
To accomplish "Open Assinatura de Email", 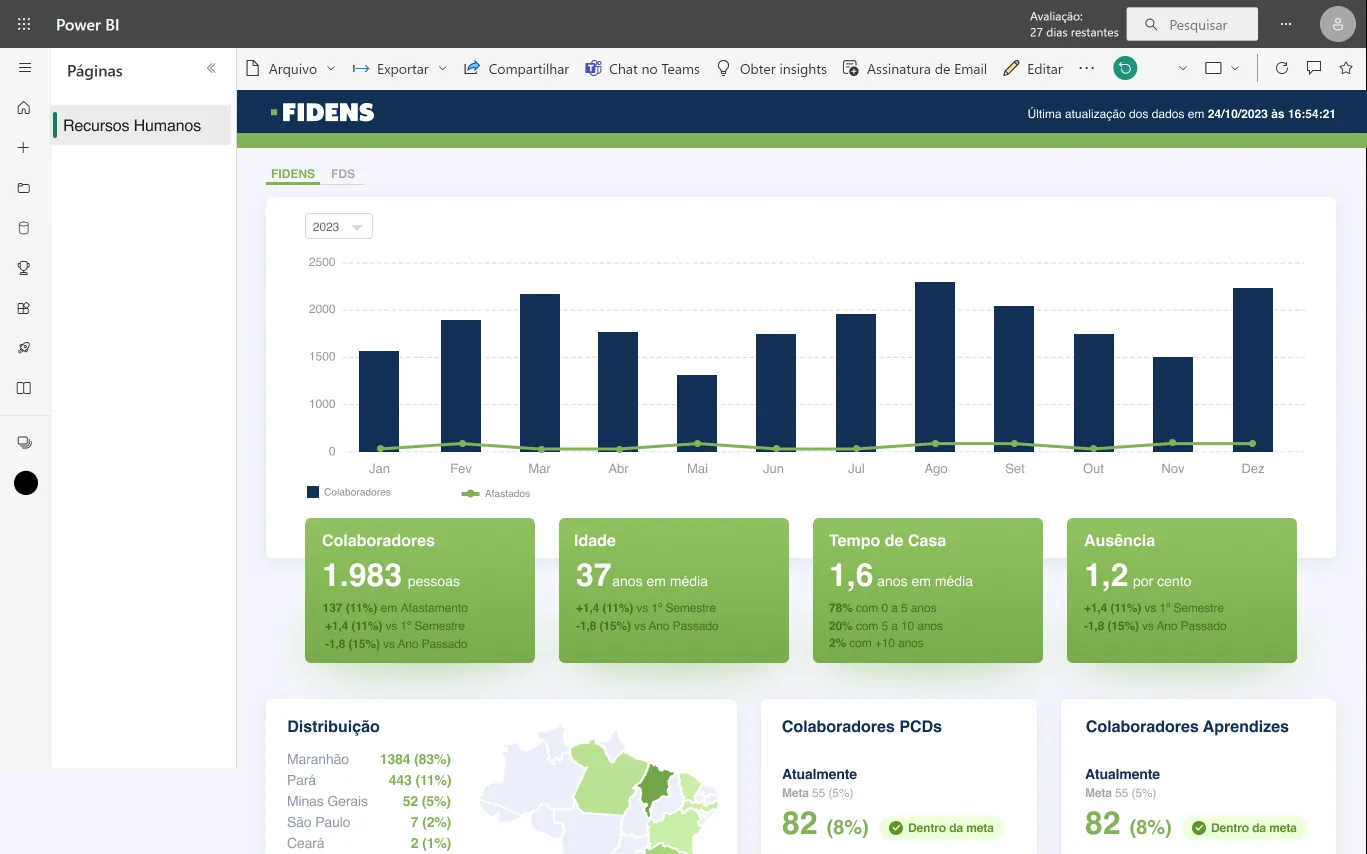I will tap(915, 69).
